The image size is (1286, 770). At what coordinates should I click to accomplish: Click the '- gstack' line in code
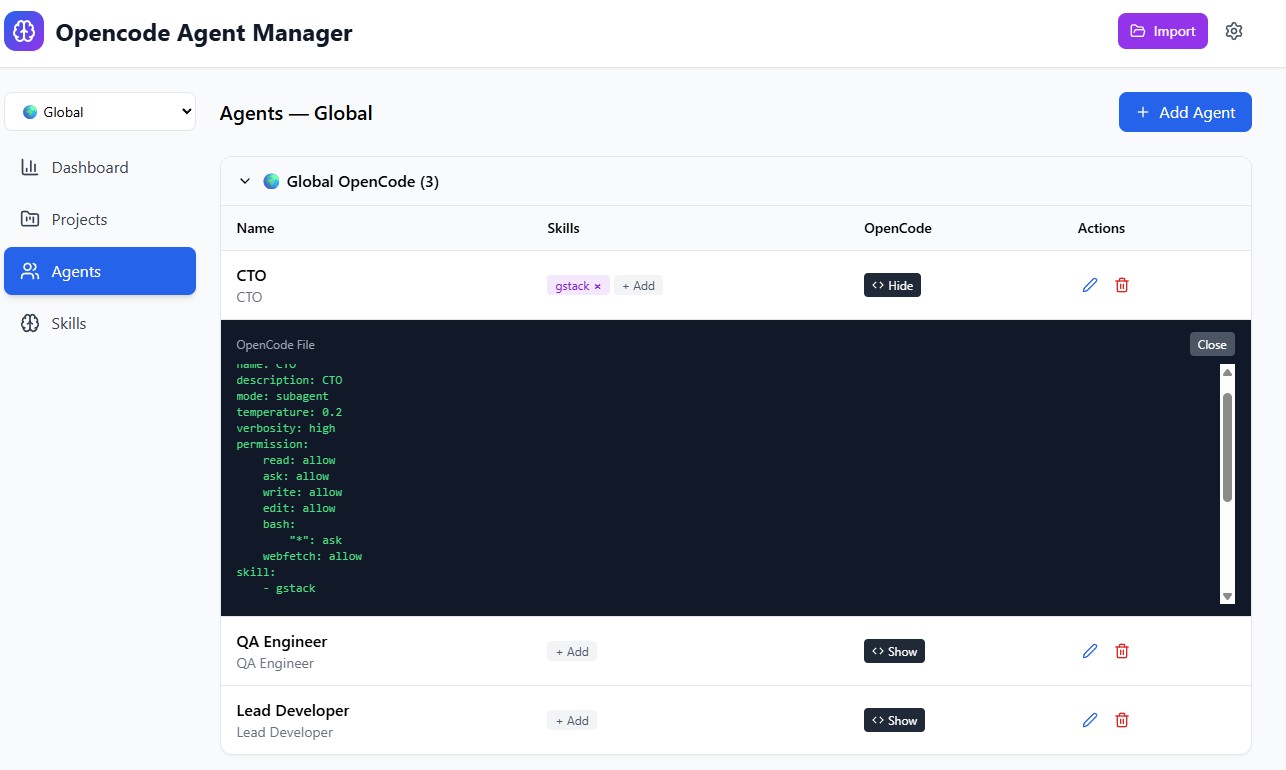(289, 588)
